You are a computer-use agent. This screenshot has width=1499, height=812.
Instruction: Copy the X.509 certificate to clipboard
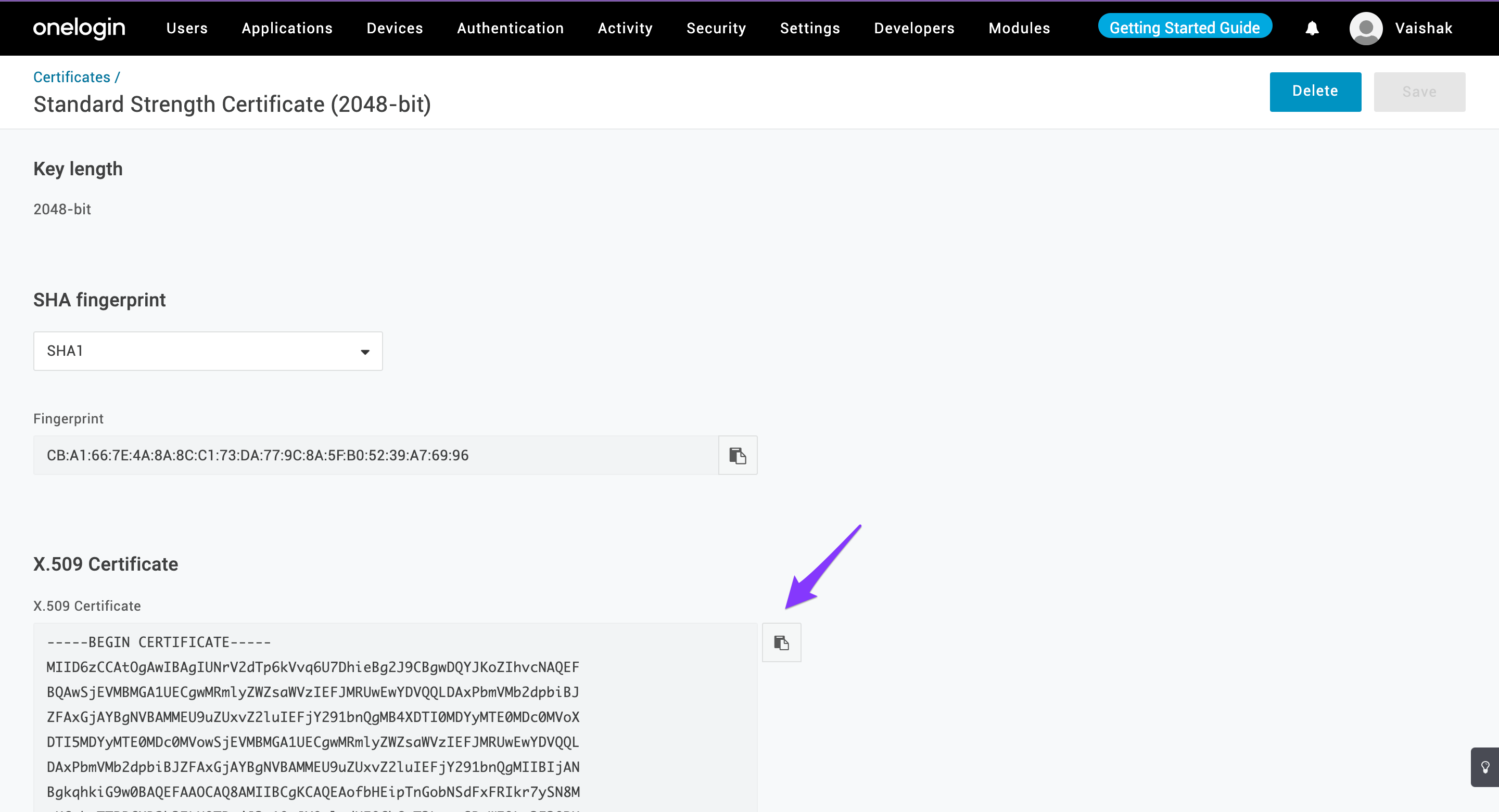[781, 642]
